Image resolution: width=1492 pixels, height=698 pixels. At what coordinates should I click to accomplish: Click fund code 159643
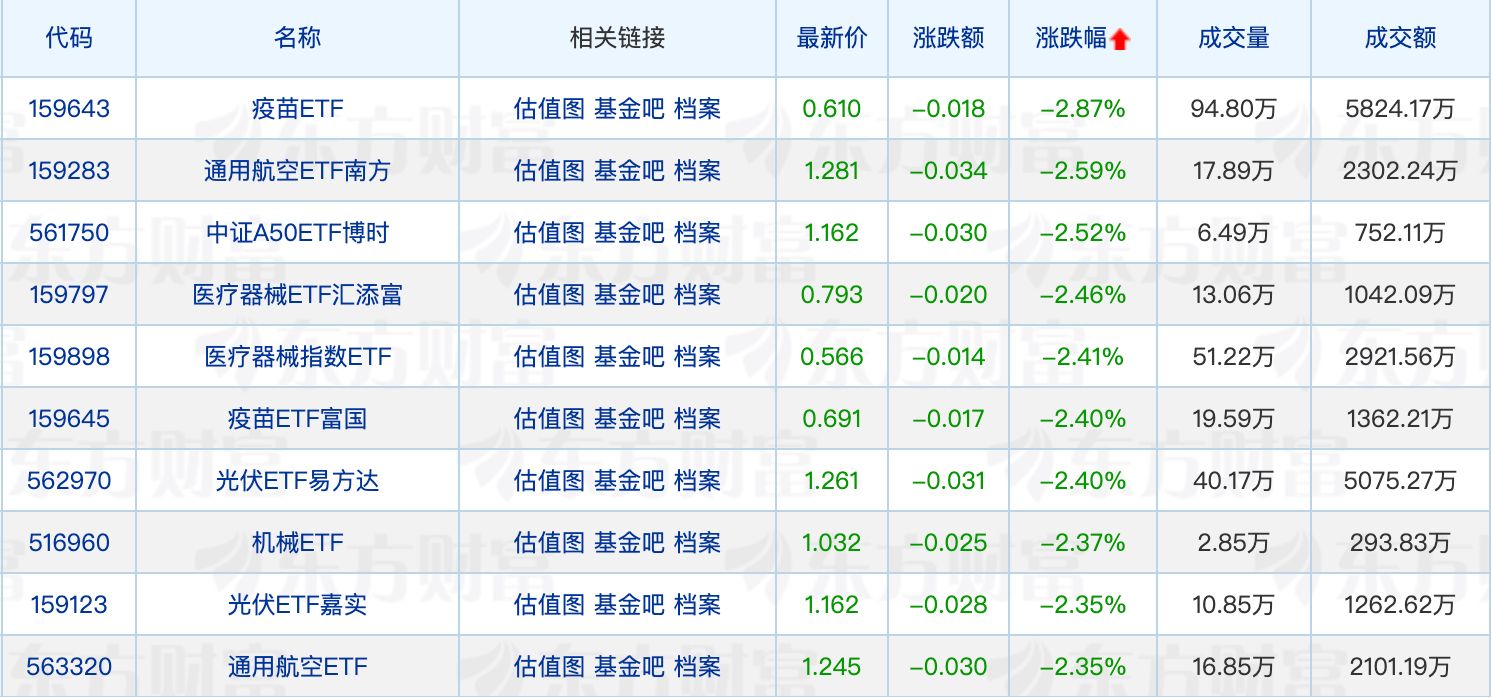(69, 109)
